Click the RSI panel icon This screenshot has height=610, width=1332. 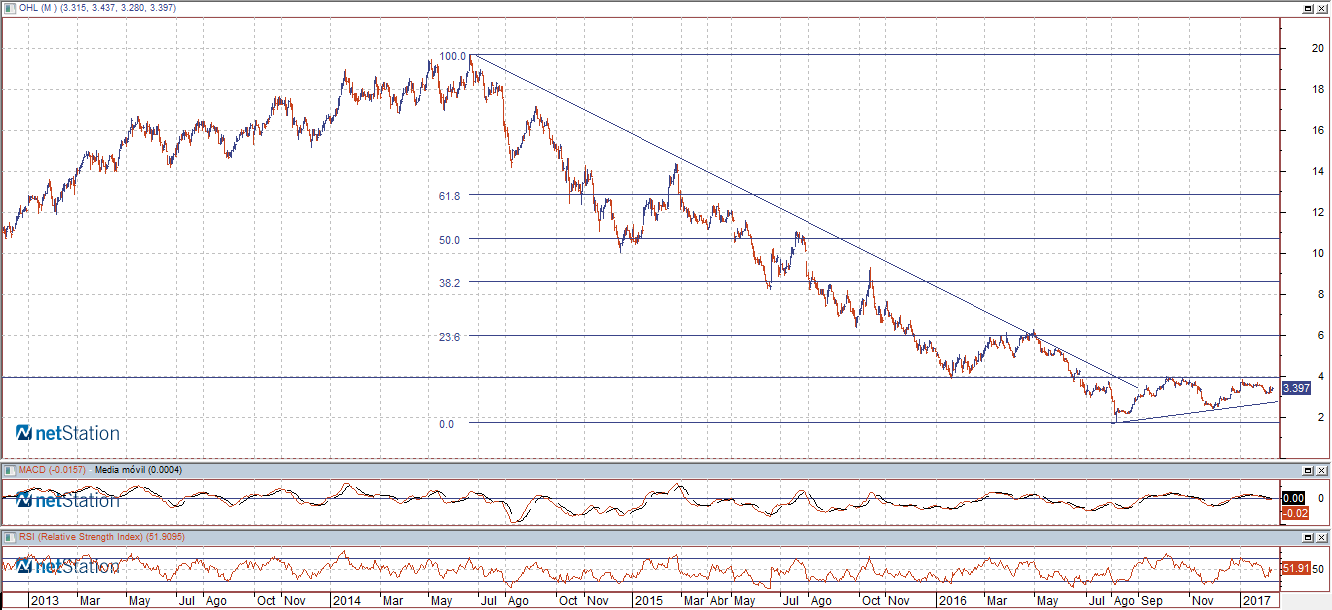point(8,538)
